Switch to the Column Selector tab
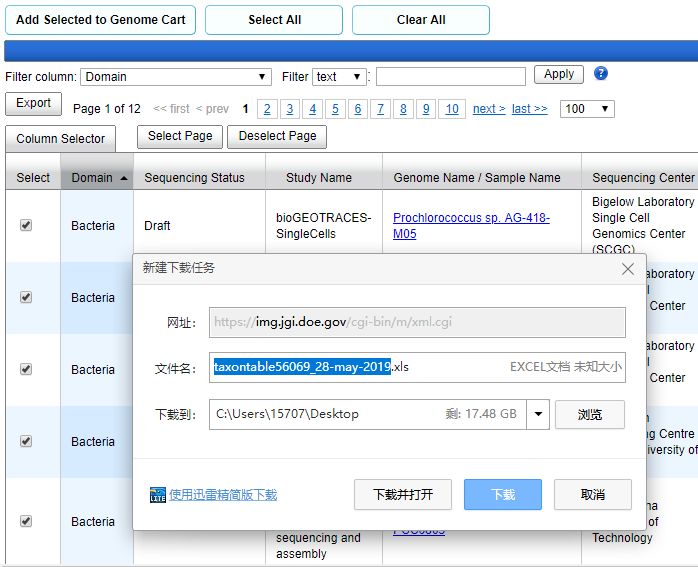The height and width of the screenshot is (567, 698). pyautogui.click(x=60, y=139)
